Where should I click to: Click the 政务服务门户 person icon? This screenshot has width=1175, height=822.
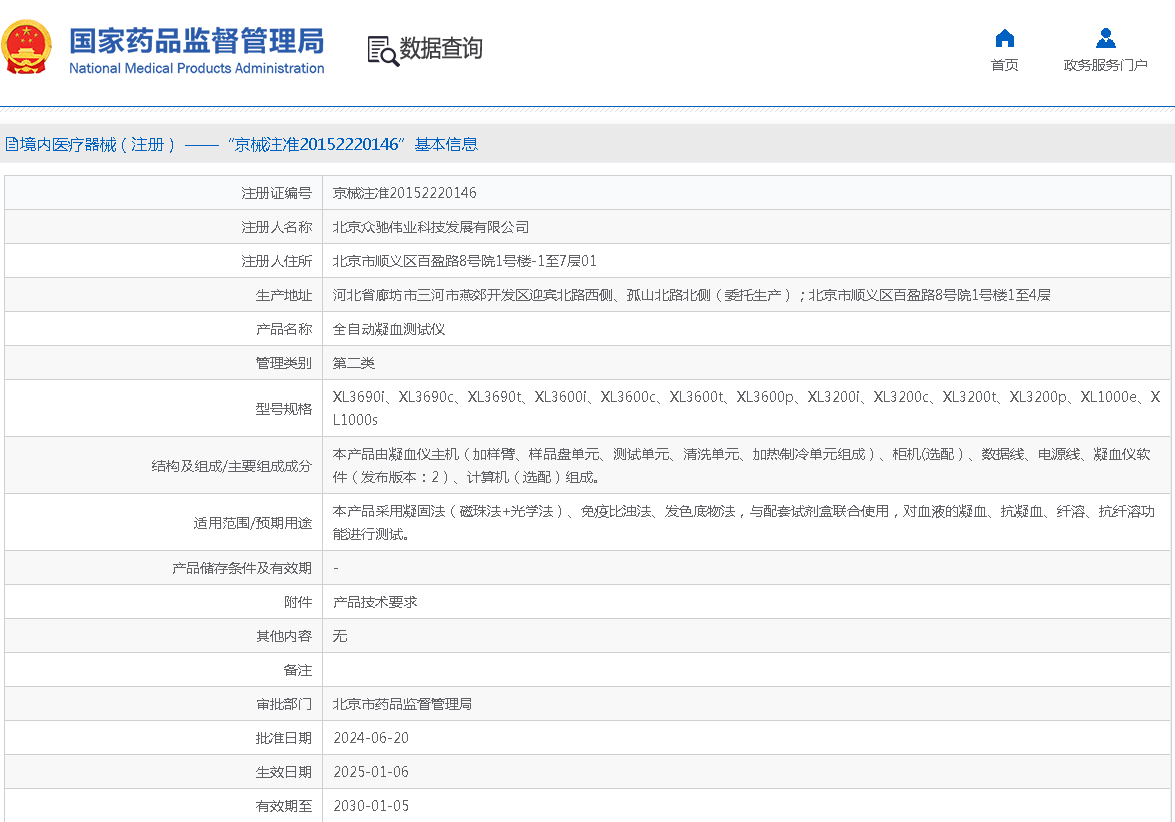[x=1105, y=38]
